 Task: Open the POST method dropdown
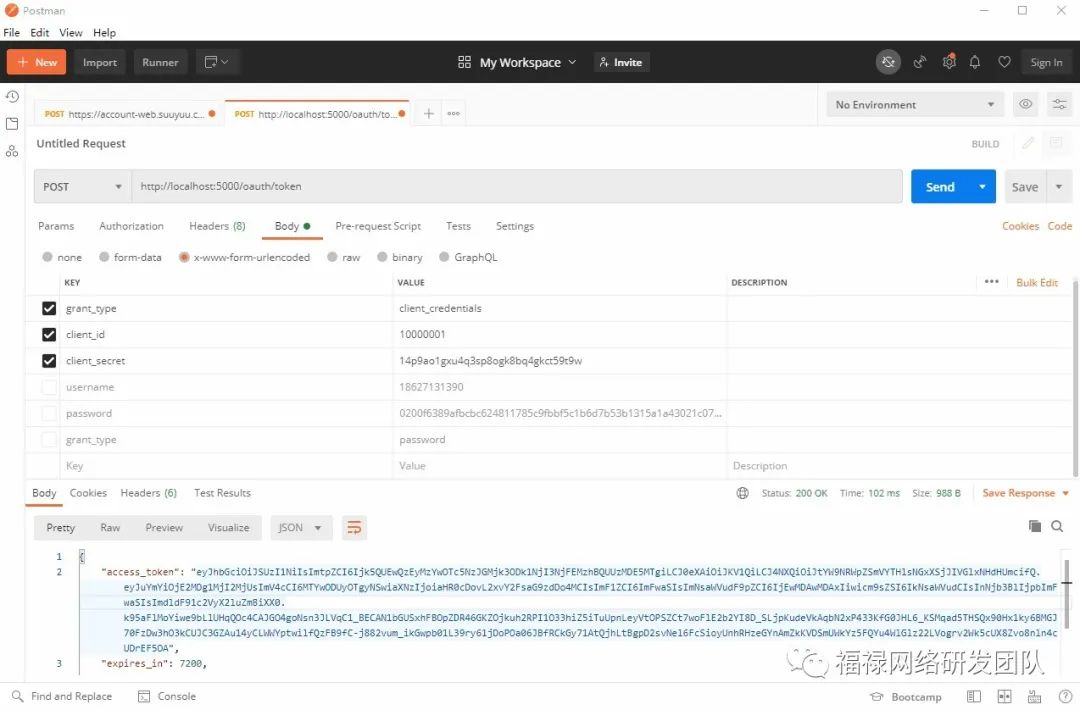point(83,187)
